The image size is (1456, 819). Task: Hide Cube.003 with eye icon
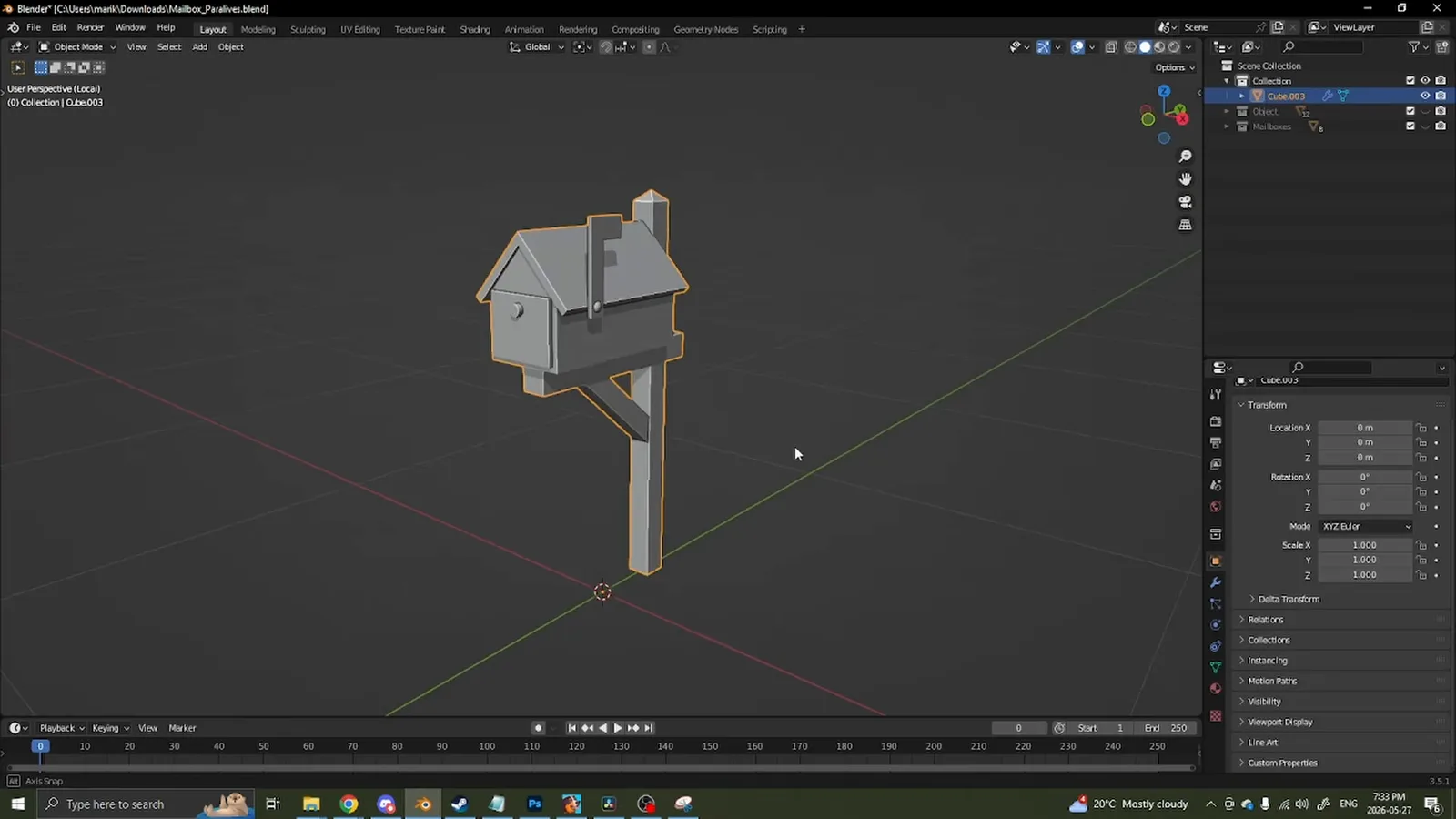pos(1425,96)
